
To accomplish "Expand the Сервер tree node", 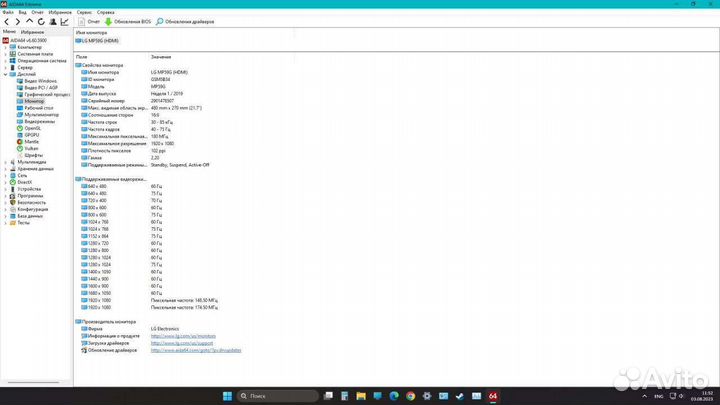I will click(6, 68).
